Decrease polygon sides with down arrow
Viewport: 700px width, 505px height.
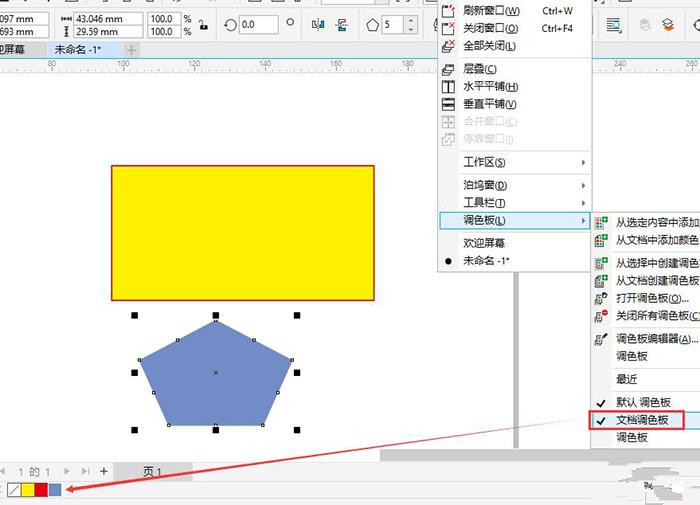[x=411, y=29]
